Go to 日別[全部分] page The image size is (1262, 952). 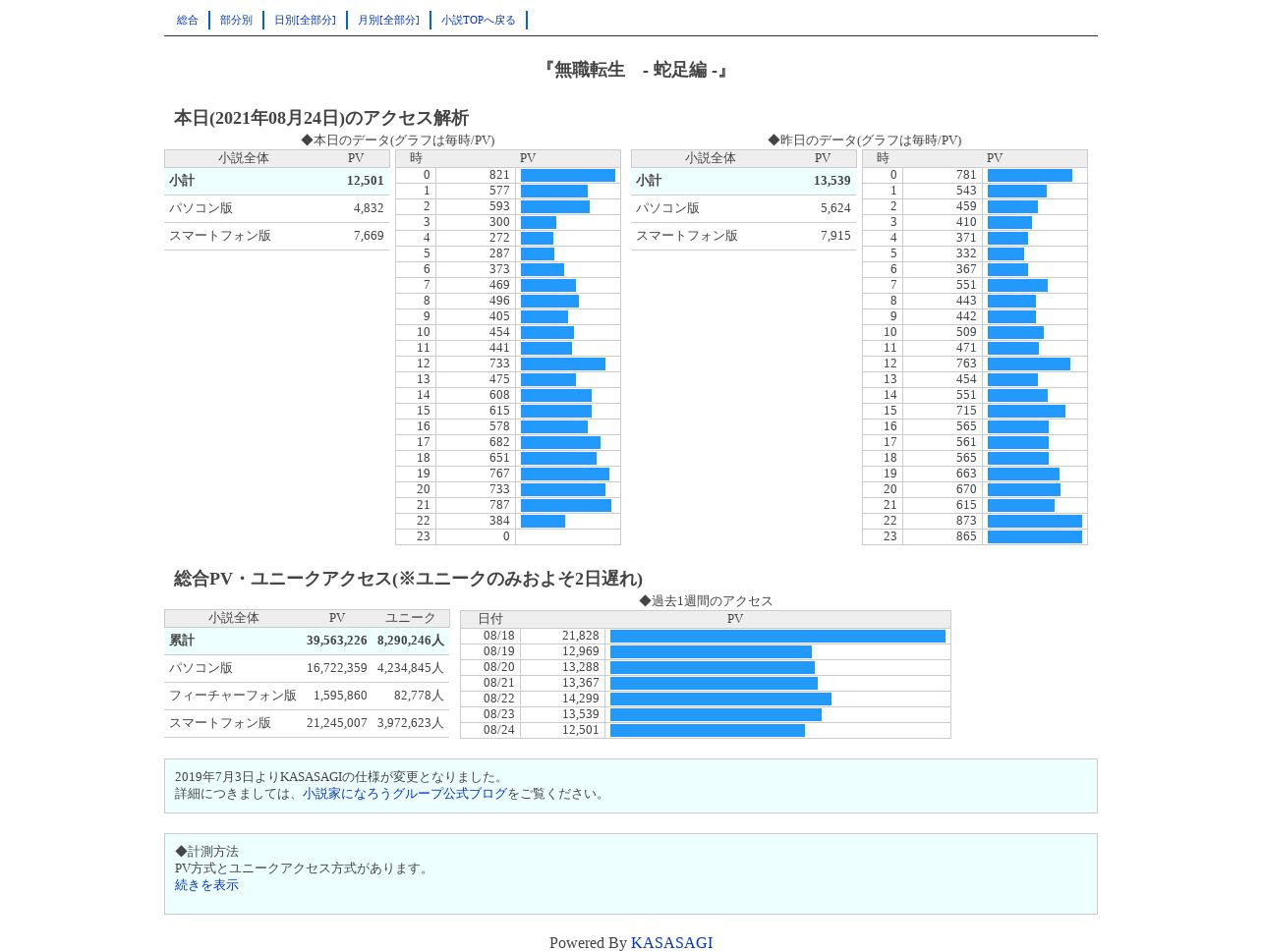pyautogui.click(x=305, y=20)
